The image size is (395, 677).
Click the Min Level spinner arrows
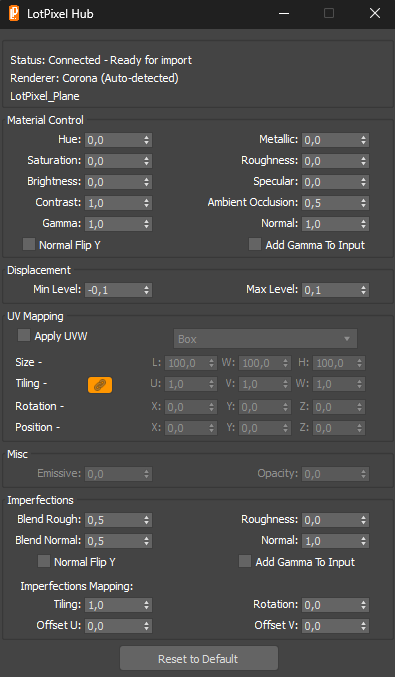pyautogui.click(x=147, y=290)
